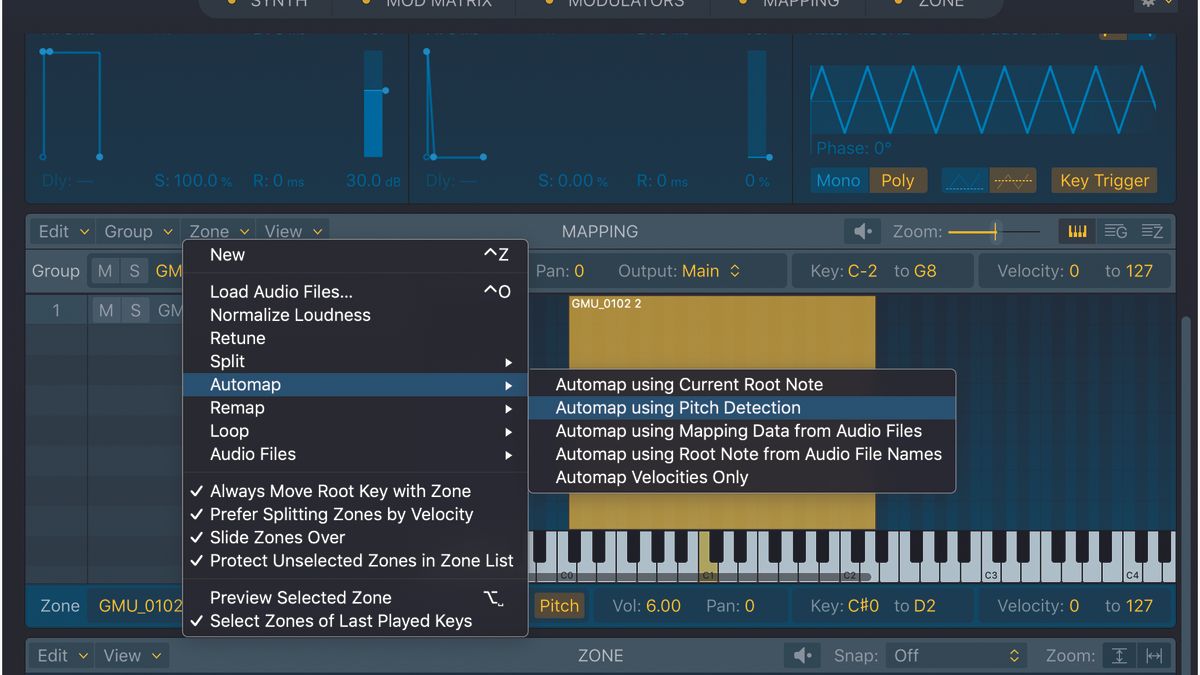Enable Mono mode
Viewport: 1200px width, 675px height.
point(839,181)
